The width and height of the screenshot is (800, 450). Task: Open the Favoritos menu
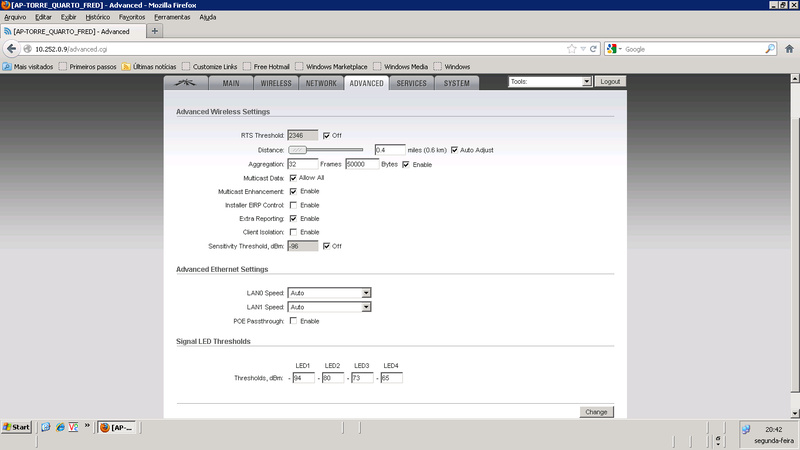click(132, 17)
